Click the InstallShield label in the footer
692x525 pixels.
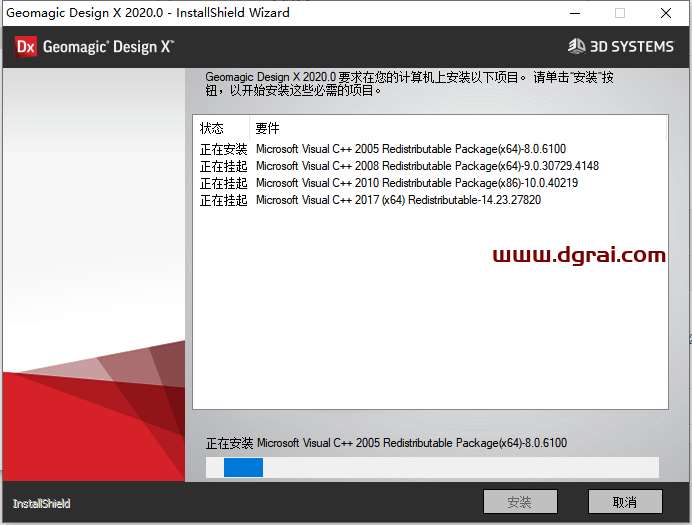[x=41, y=503]
